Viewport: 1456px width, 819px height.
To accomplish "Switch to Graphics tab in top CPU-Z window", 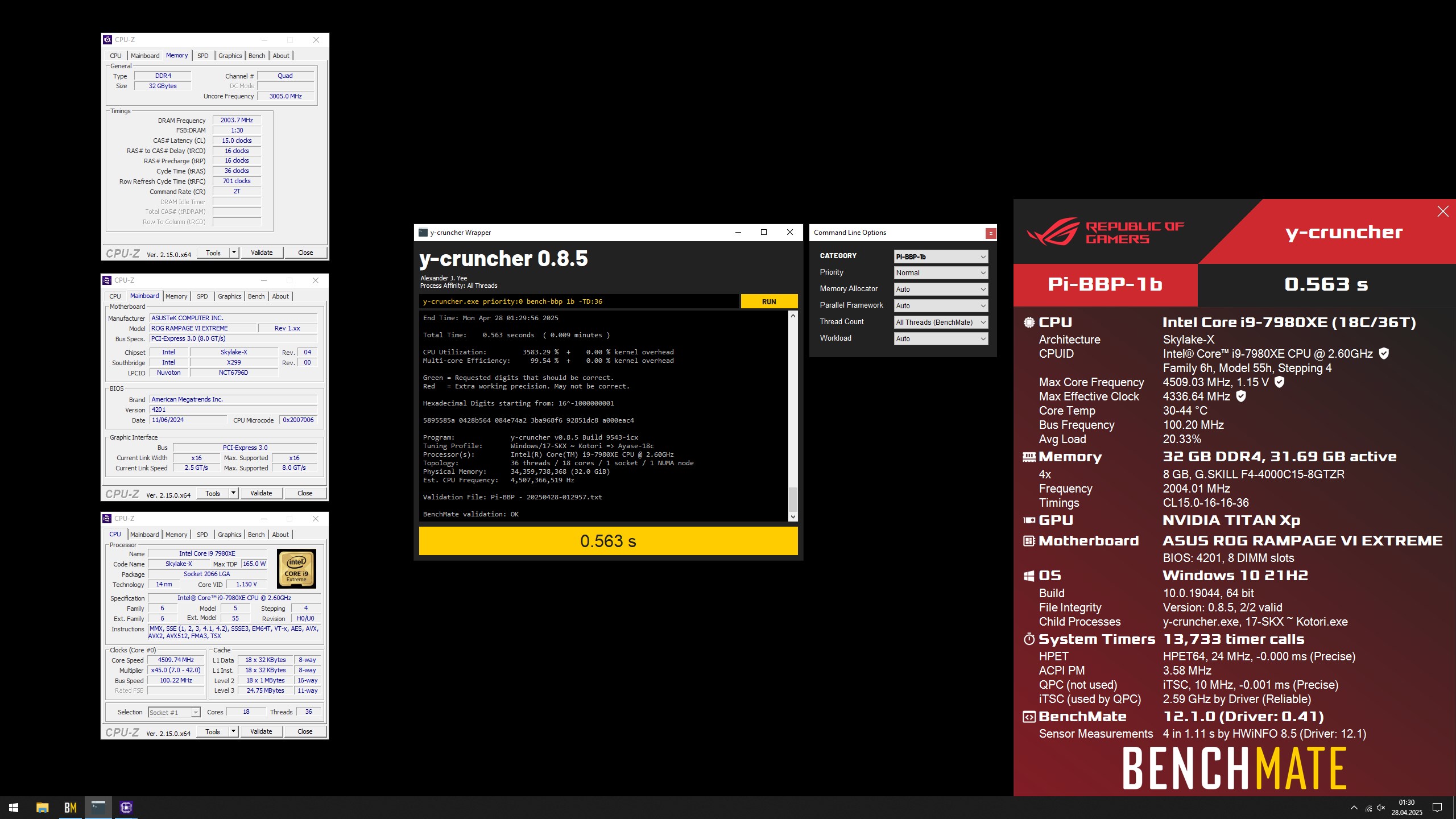I will [x=230, y=56].
